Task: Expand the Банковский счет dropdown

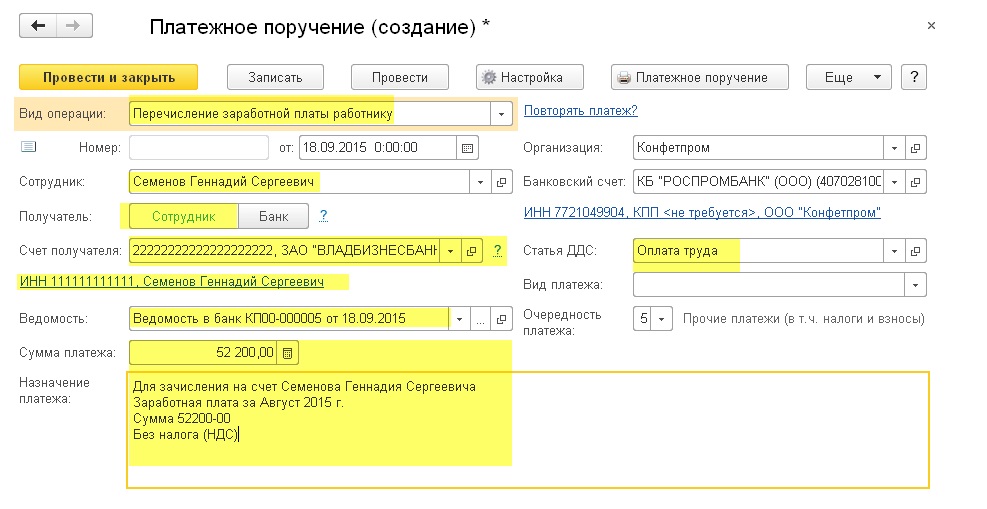Action: pyautogui.click(x=894, y=182)
